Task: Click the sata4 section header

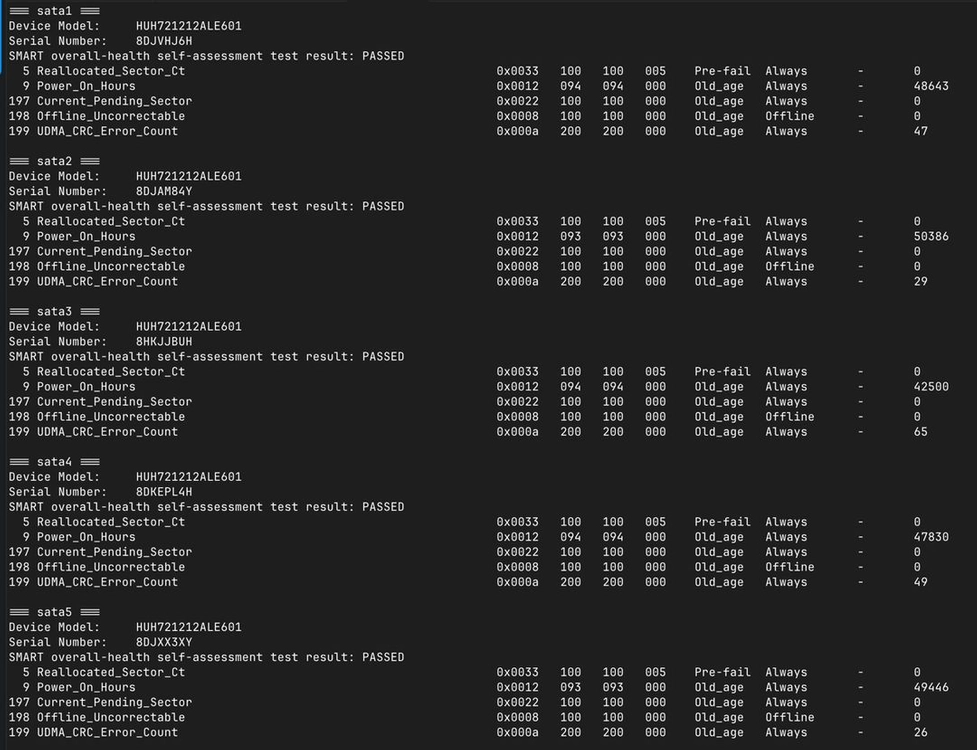Action: point(54,462)
